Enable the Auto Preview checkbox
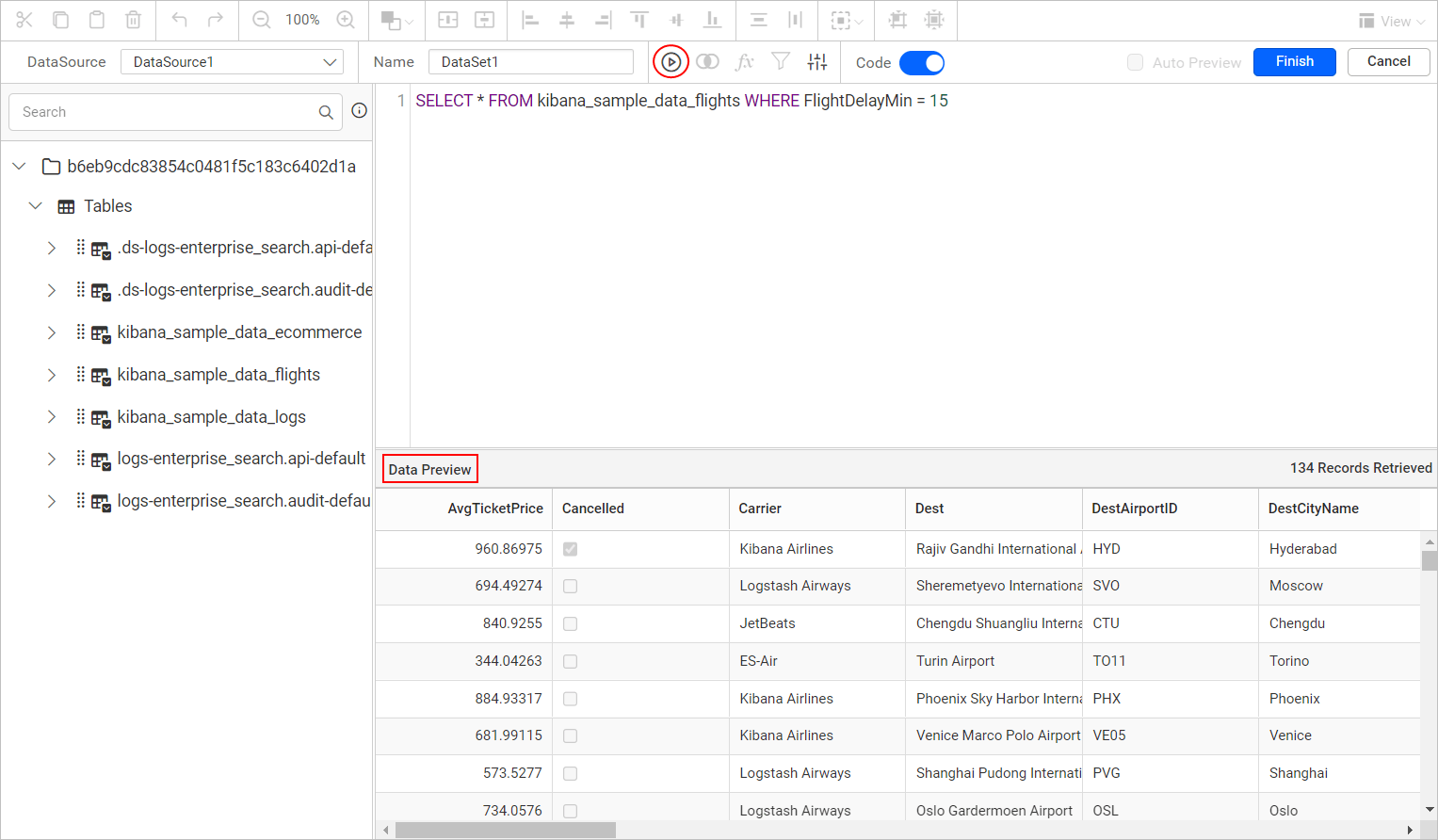This screenshot has width=1438, height=840. coord(1136,62)
